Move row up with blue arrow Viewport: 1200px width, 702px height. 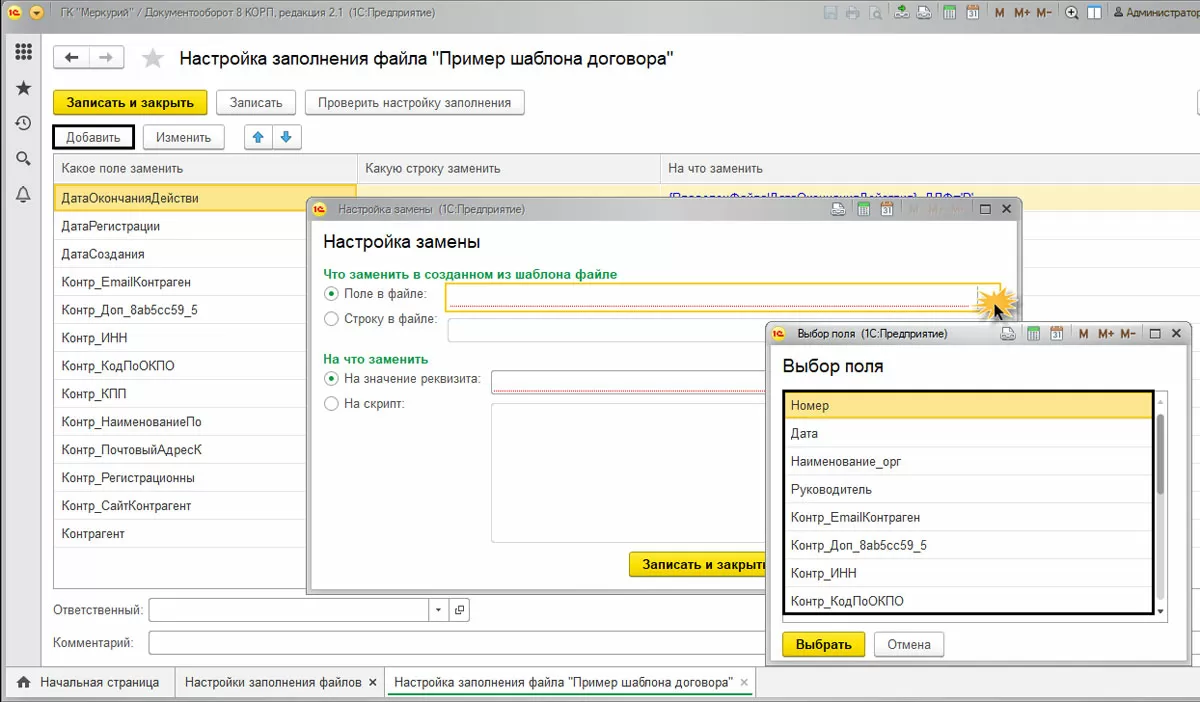coord(258,137)
